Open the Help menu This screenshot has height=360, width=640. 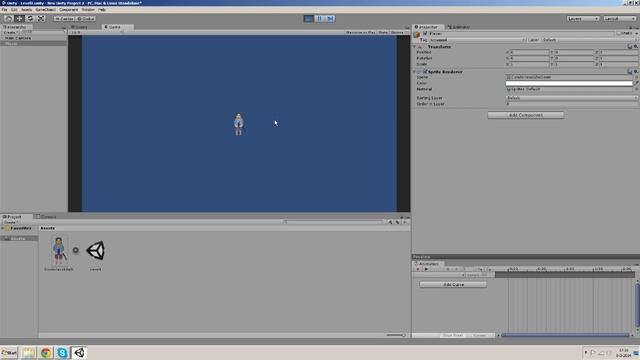(102, 9)
